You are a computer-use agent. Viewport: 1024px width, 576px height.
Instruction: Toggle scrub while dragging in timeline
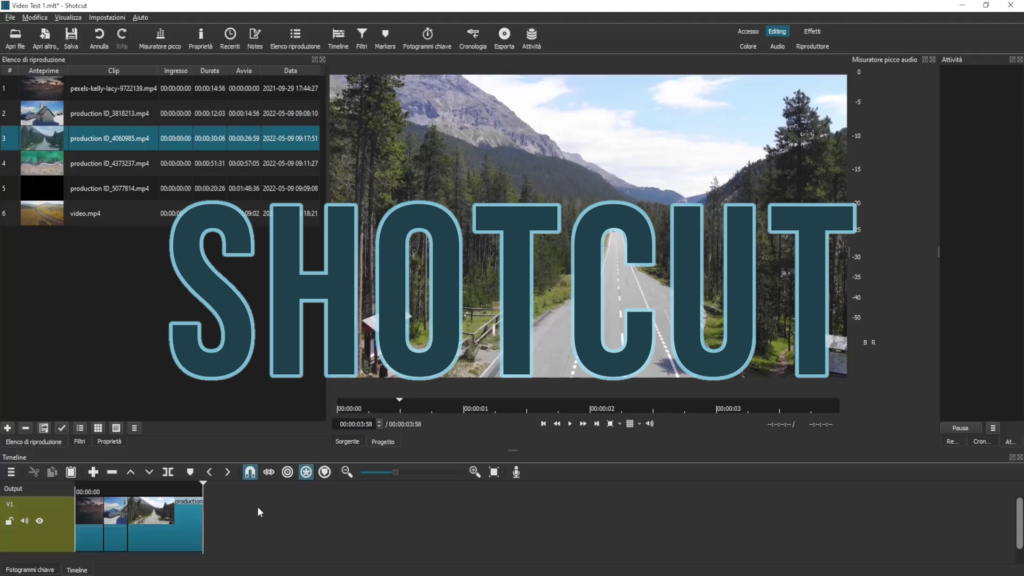point(268,472)
